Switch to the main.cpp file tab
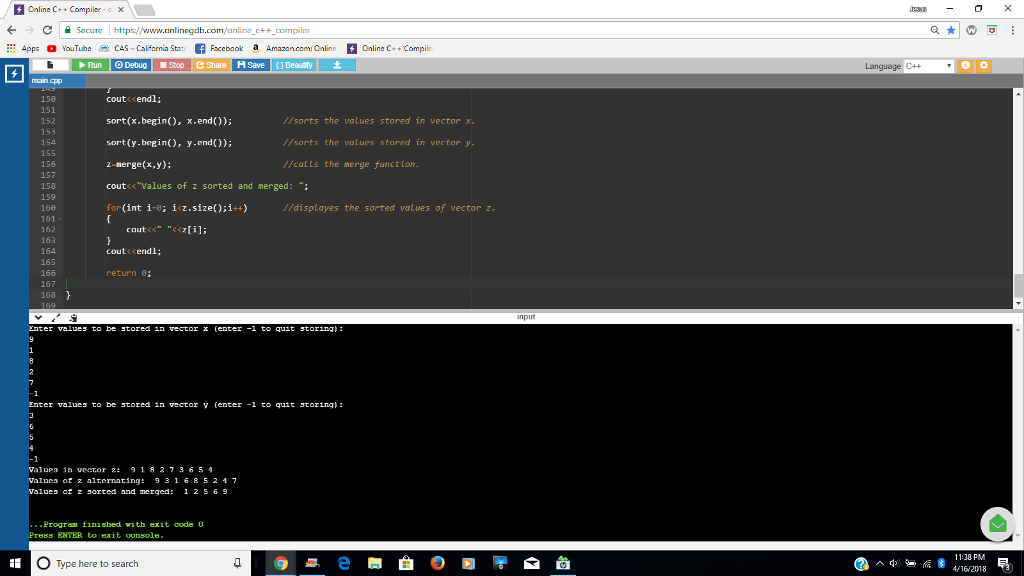The height and width of the screenshot is (576, 1024). coord(57,80)
